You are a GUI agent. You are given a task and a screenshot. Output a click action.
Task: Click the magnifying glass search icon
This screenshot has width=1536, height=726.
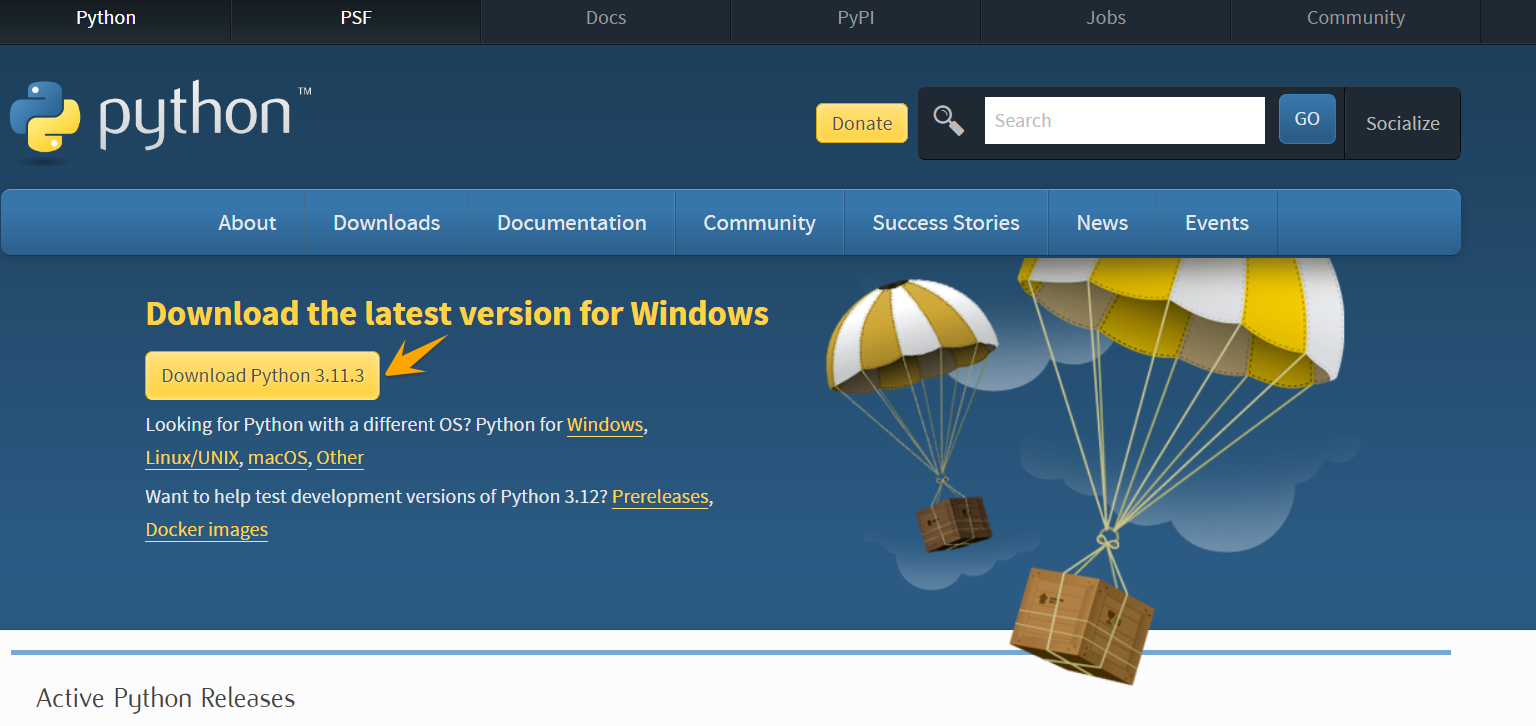[948, 121]
